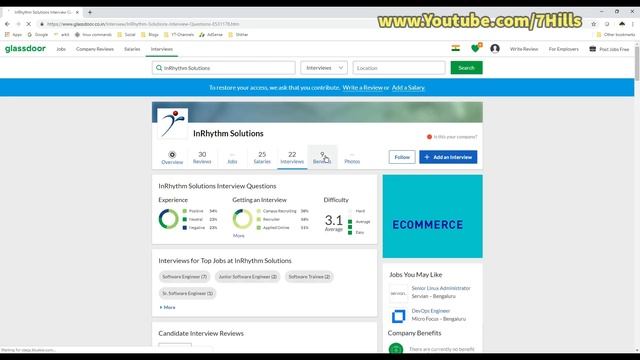Screen dimensions: 640x360
Task: Click the InRhythm Solutions company logo
Action: click(x=173, y=123)
